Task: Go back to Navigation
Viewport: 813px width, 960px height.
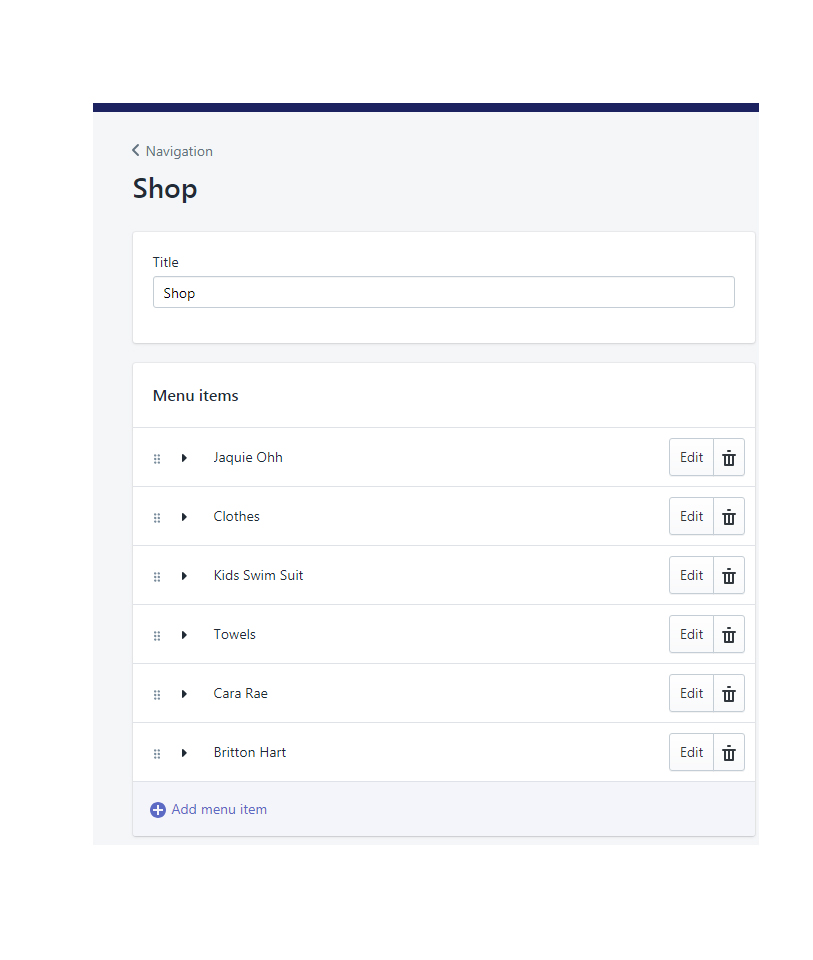Action: point(173,151)
